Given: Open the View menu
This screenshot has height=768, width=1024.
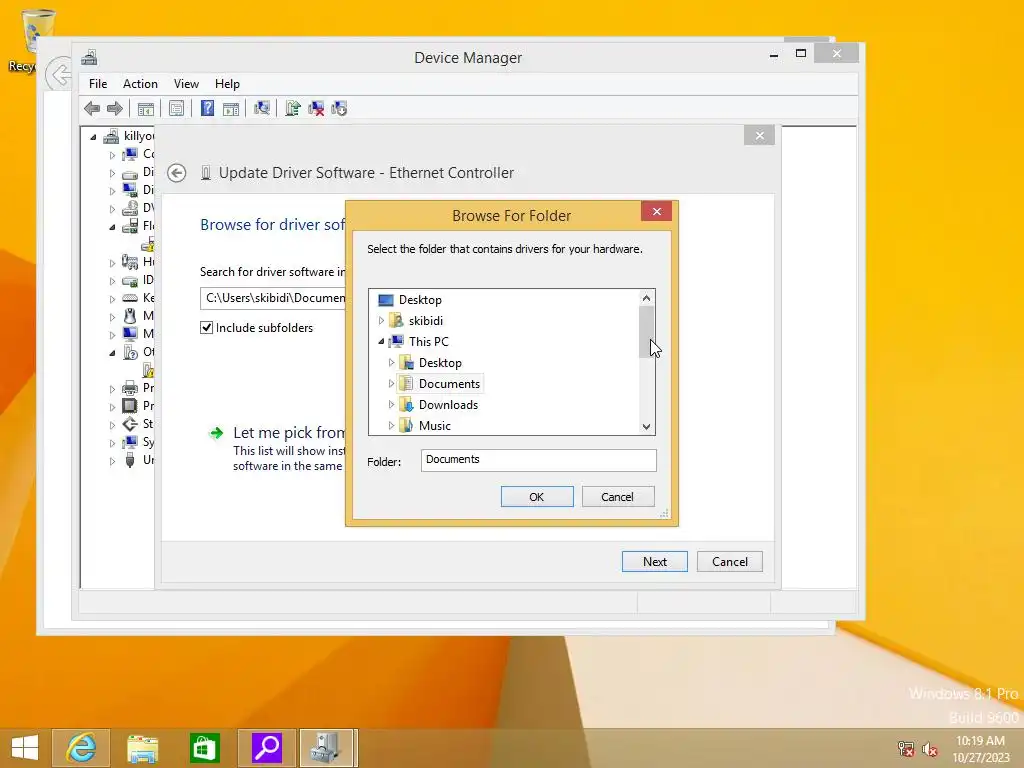Looking at the screenshot, I should tap(186, 84).
